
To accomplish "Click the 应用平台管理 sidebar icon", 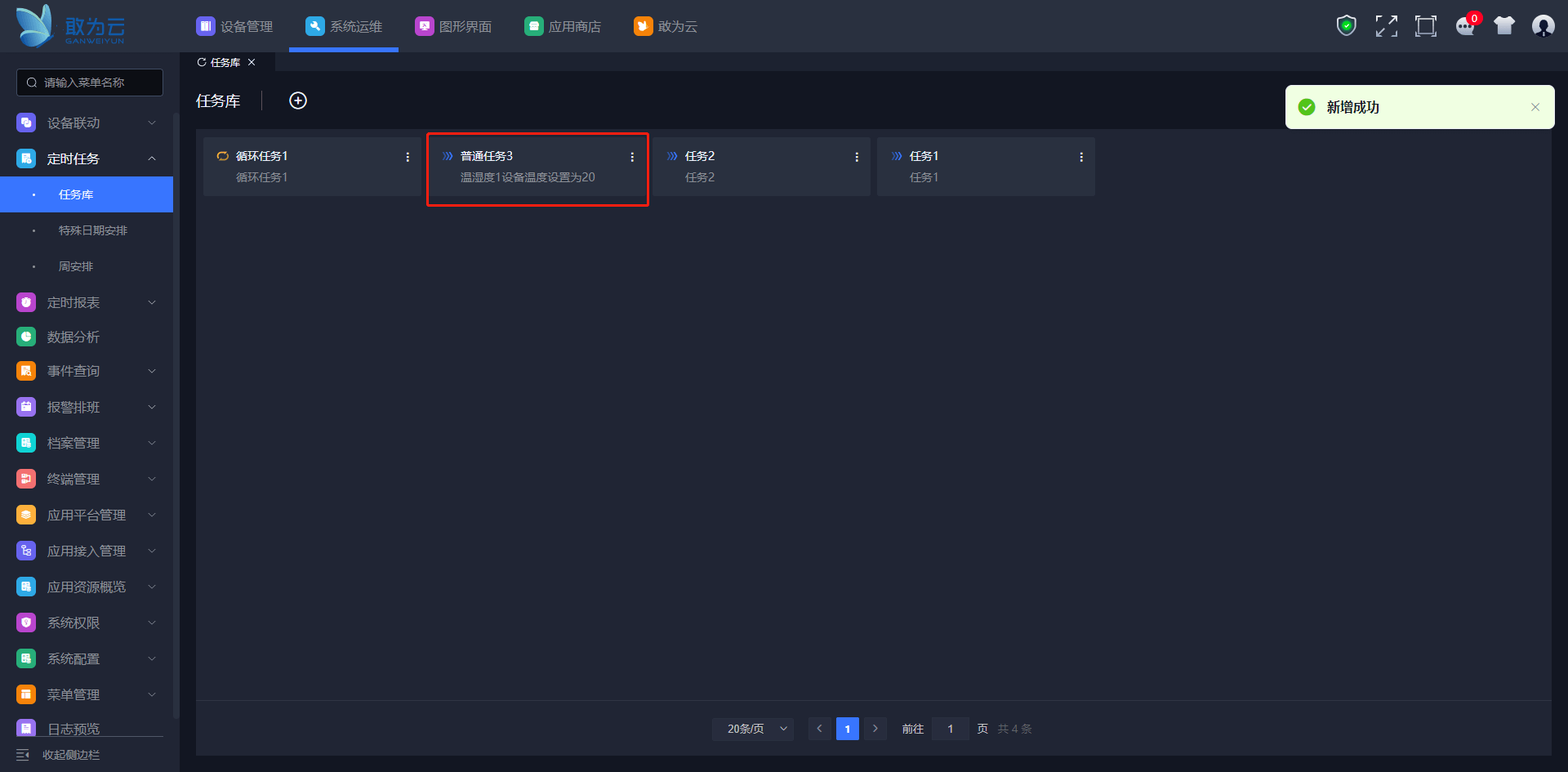I will point(26,515).
